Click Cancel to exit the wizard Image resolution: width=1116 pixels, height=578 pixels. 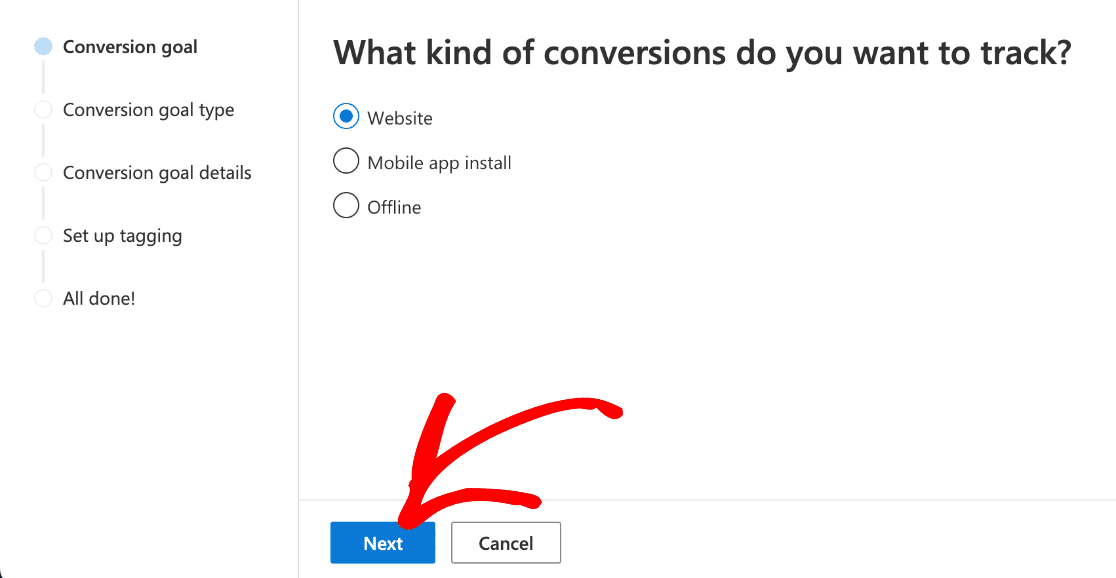(x=505, y=542)
